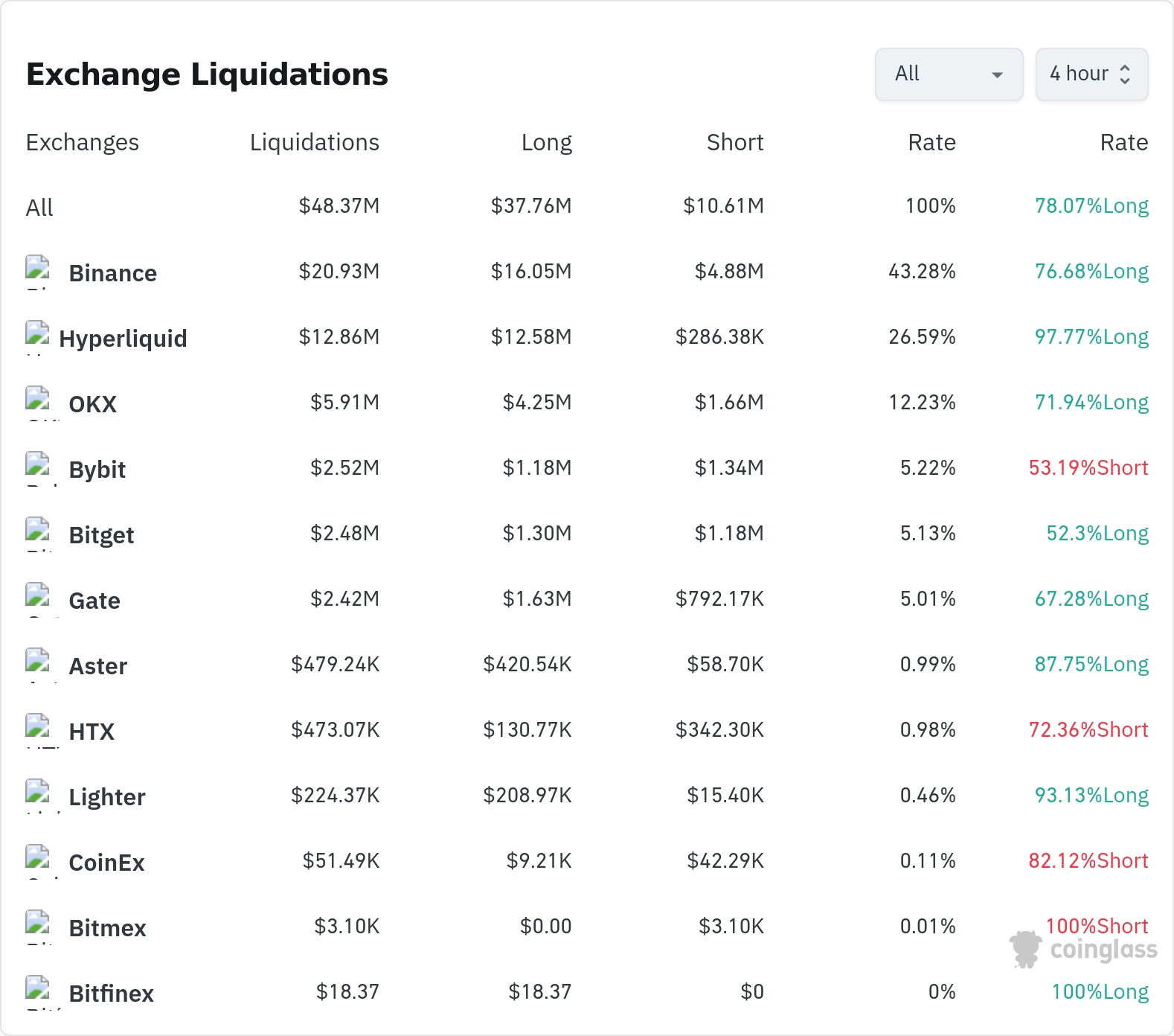Click the Binance exchange logo icon

(x=38, y=272)
